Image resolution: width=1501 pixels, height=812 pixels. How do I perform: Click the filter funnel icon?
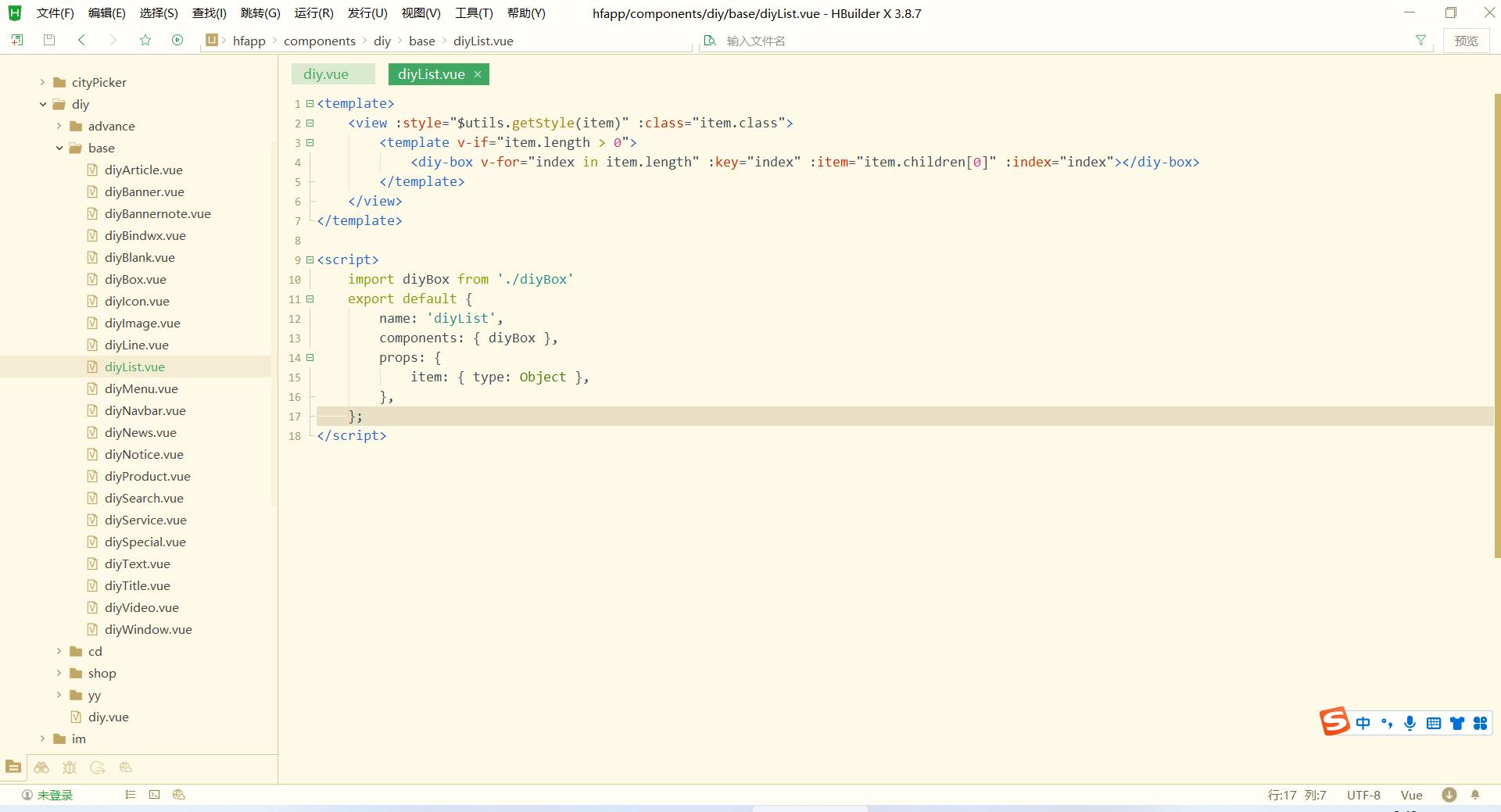tap(1420, 40)
